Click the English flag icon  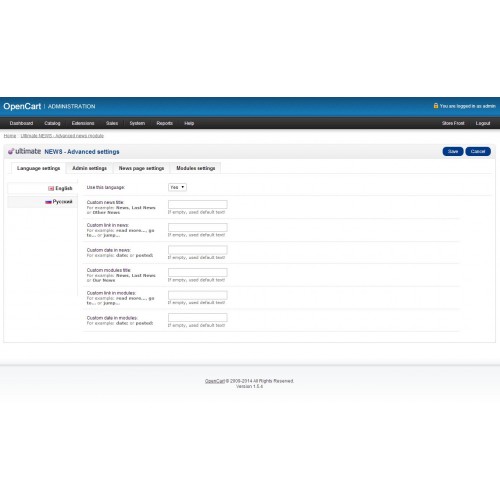(x=51, y=188)
